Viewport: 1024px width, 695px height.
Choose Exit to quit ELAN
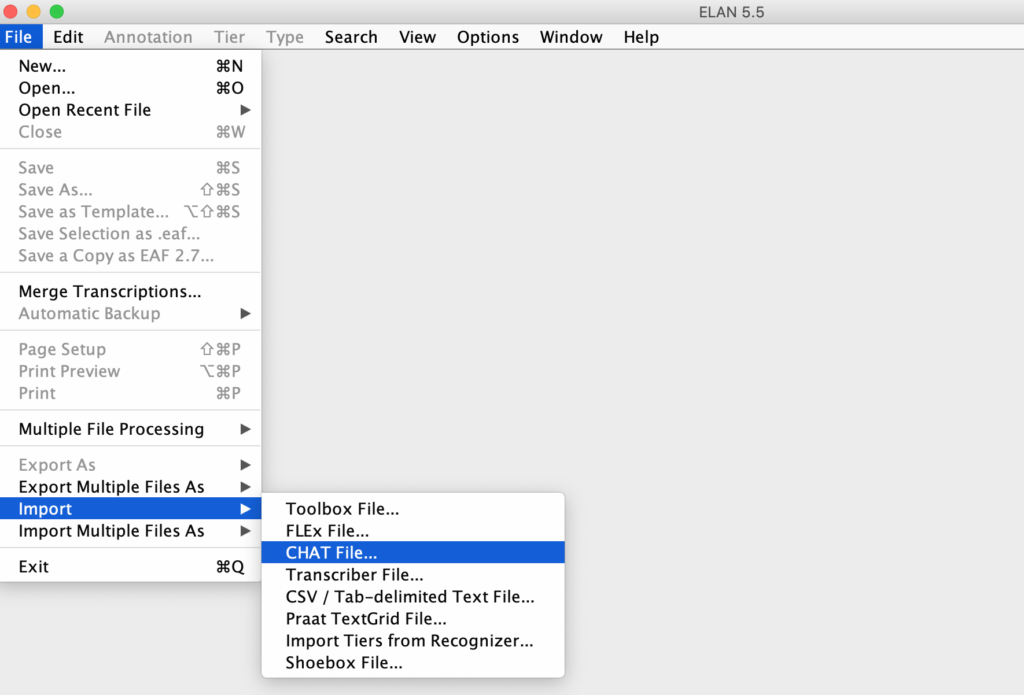131,566
